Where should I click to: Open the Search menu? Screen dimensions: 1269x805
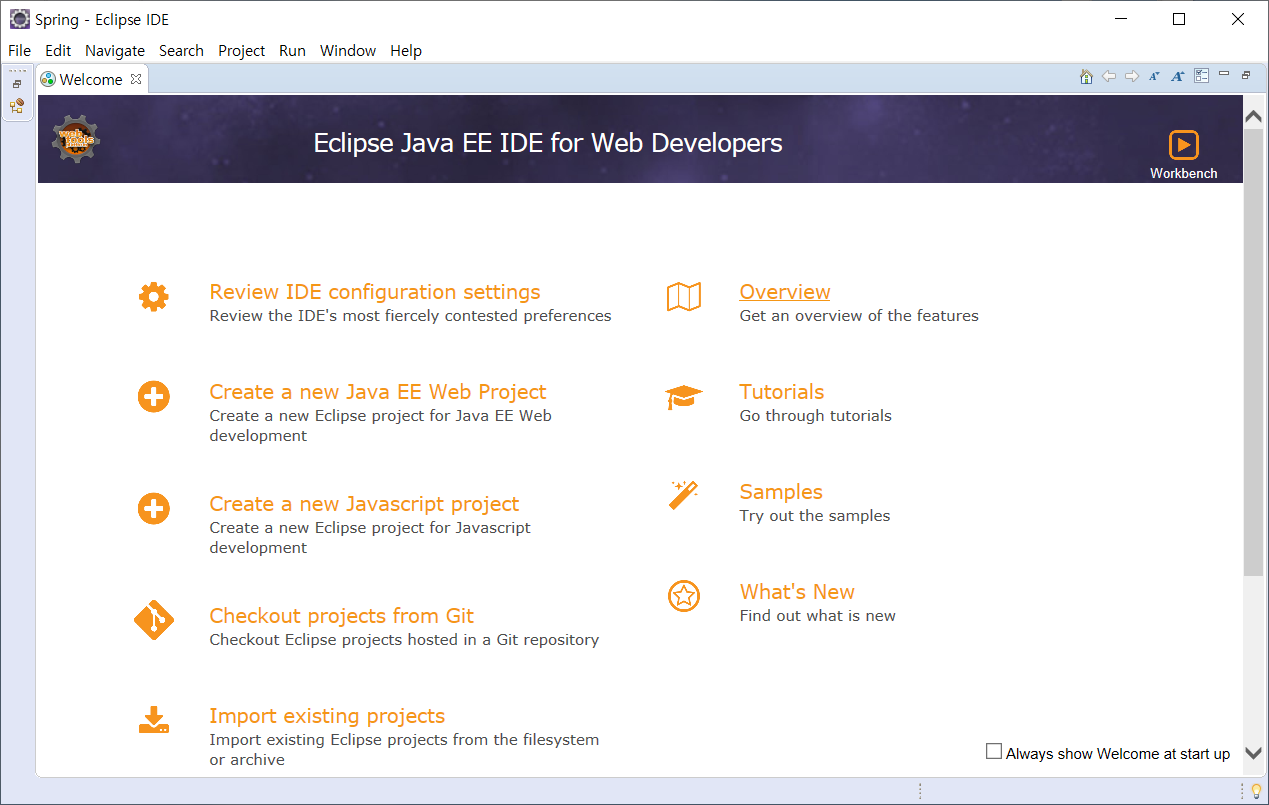[x=181, y=51]
